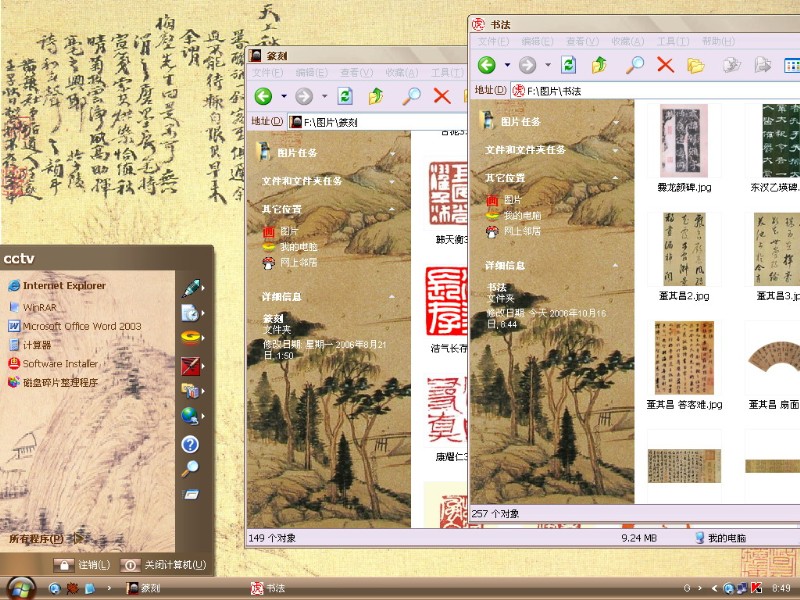
Task: Open 计算器 from the Start menu
Action: click(30, 345)
